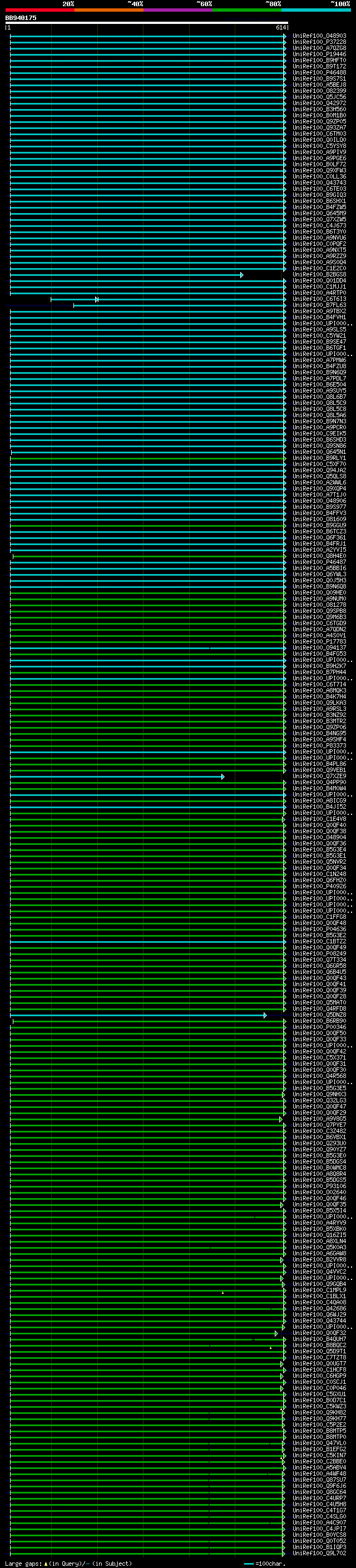
Task: Click the red ~20% identity legend segment
Action: pos(40,10)
